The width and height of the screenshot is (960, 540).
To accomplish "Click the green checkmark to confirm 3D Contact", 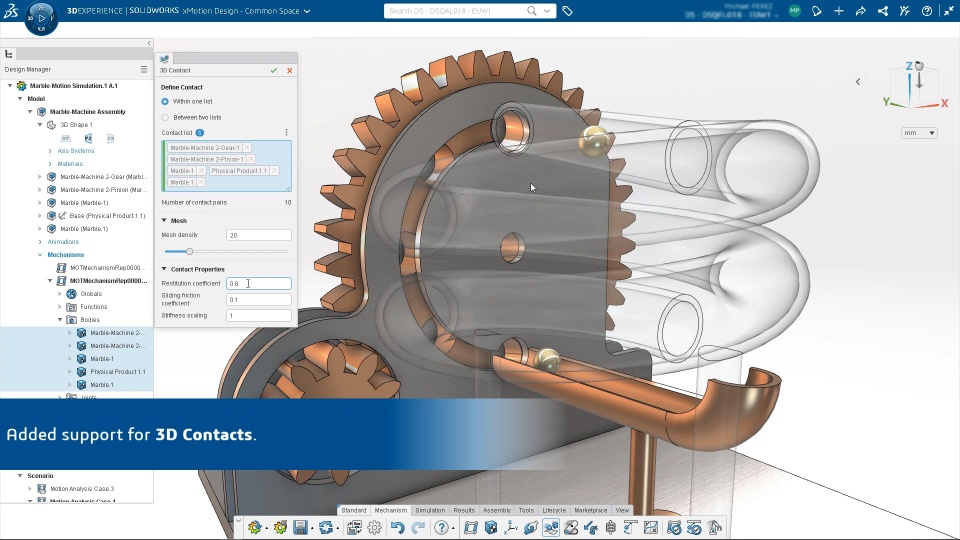I will point(274,70).
